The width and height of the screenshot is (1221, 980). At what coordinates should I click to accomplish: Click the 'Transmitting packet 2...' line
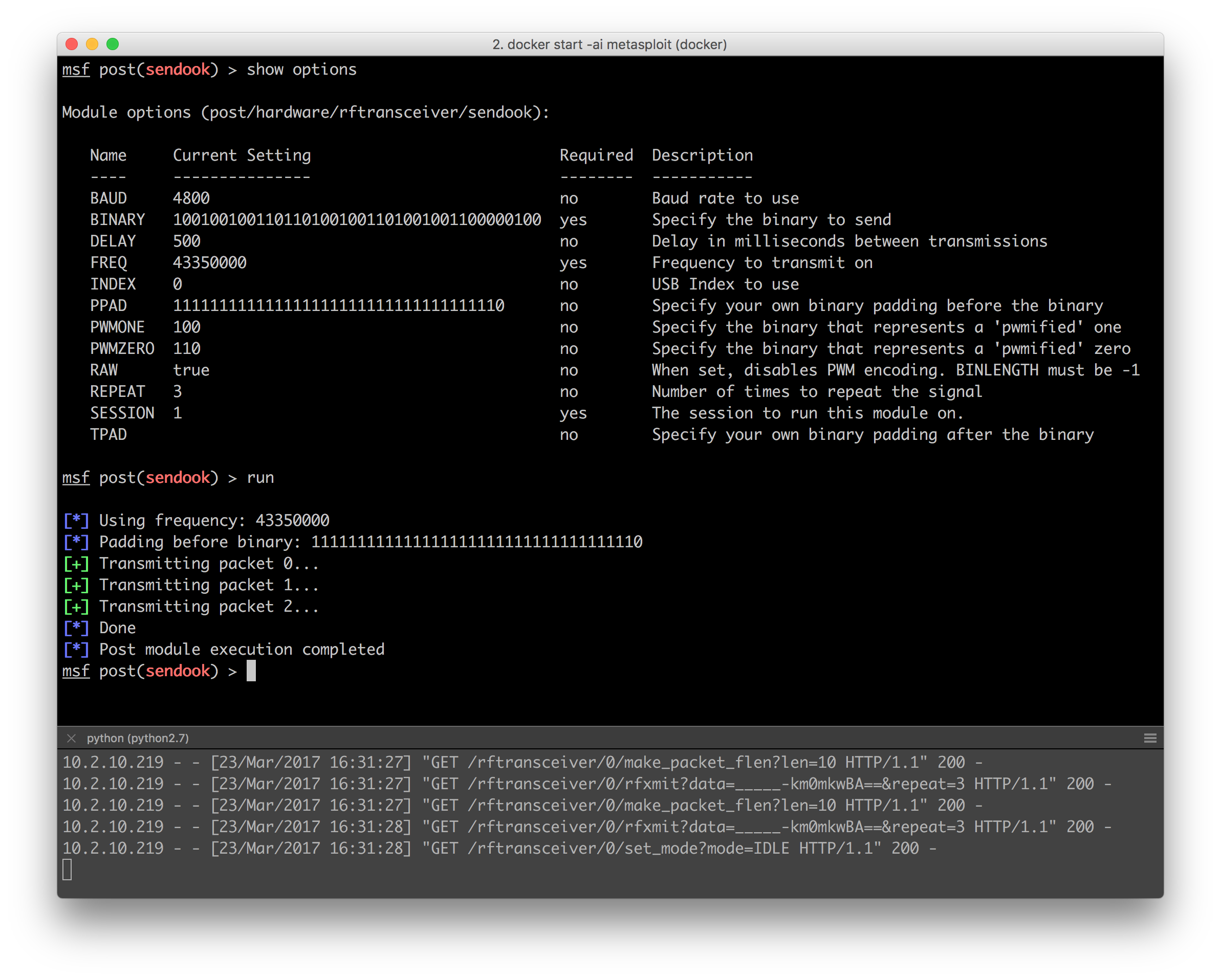point(209,606)
